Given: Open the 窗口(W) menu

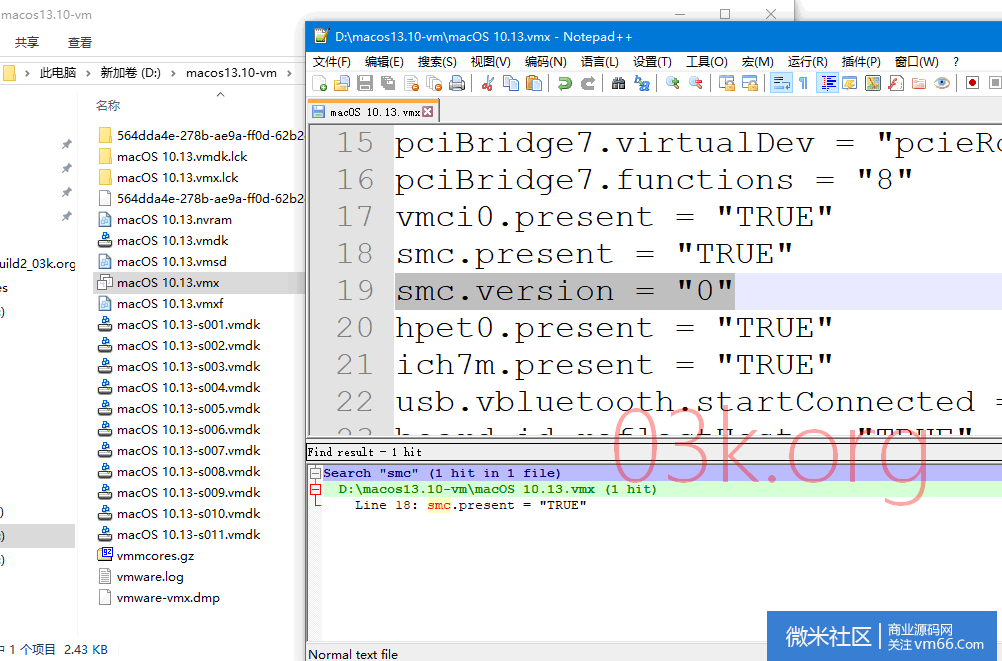Looking at the screenshot, I should tap(916, 61).
